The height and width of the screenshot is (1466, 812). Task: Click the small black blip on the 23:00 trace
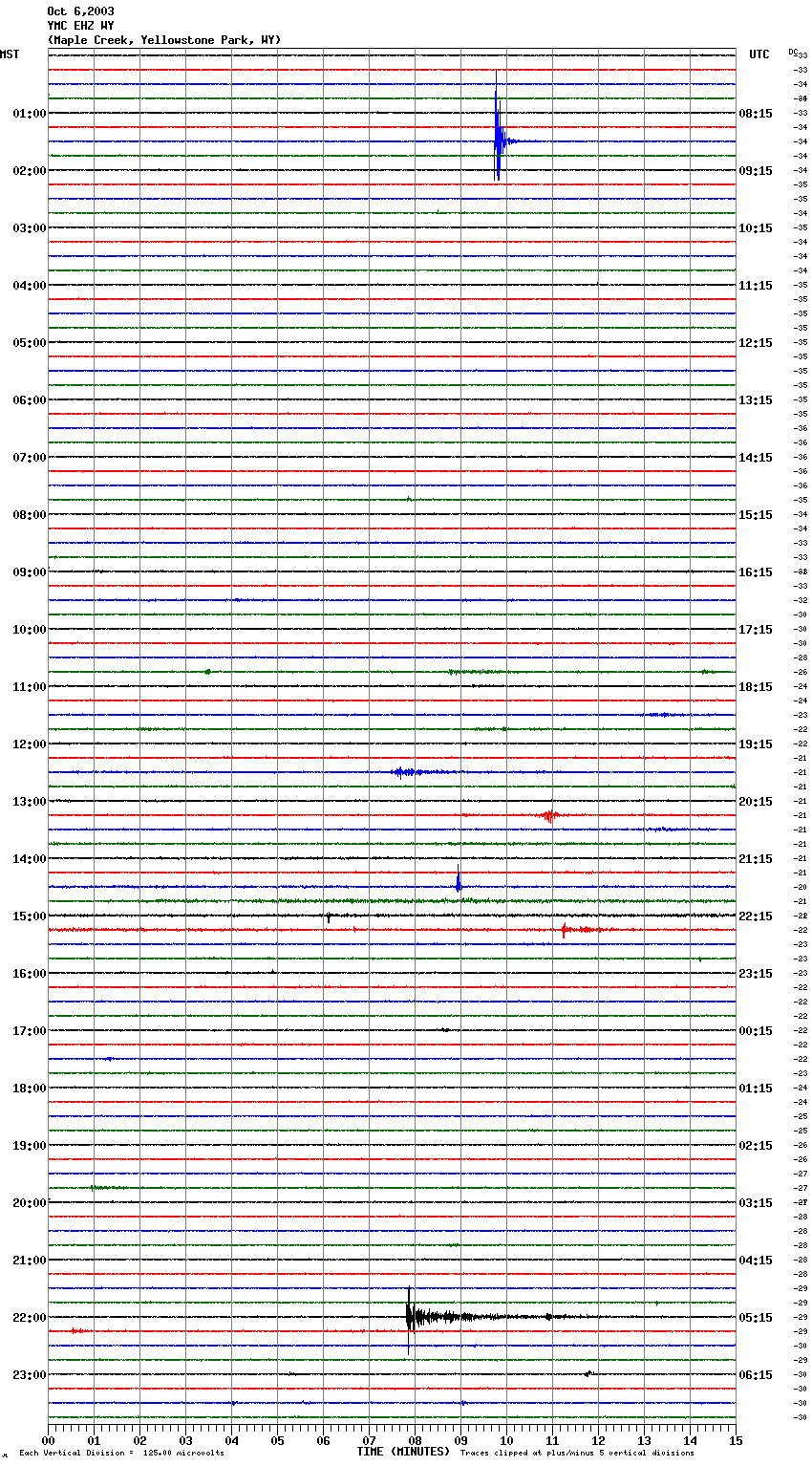pos(588,1373)
